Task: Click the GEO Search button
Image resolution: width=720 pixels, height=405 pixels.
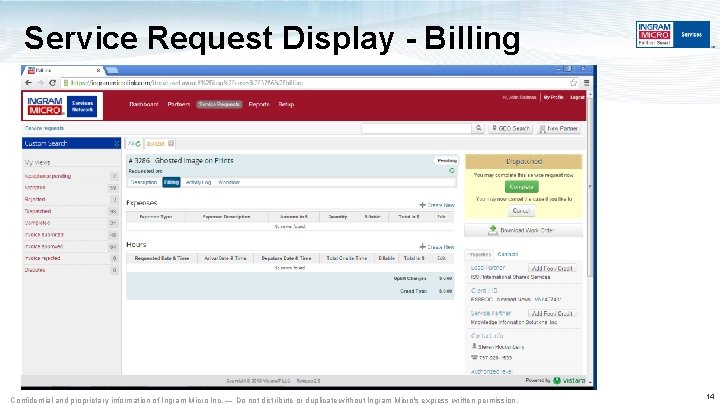Action: [510, 128]
